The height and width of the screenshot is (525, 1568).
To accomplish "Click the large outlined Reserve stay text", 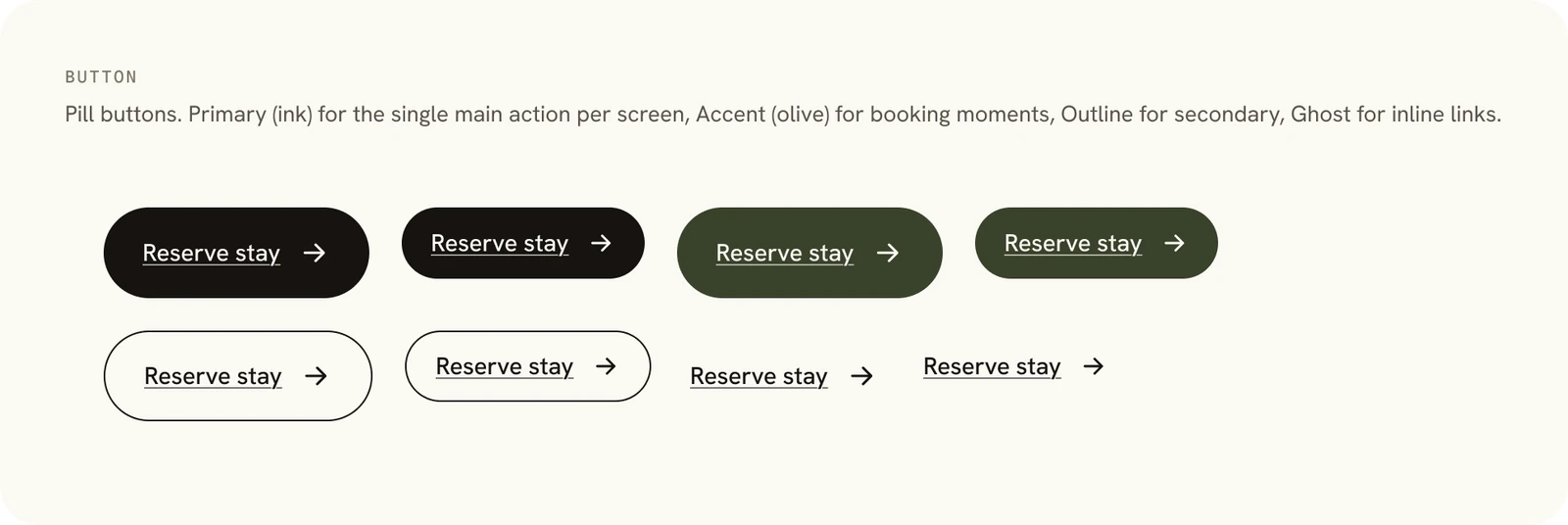I will pos(213,377).
